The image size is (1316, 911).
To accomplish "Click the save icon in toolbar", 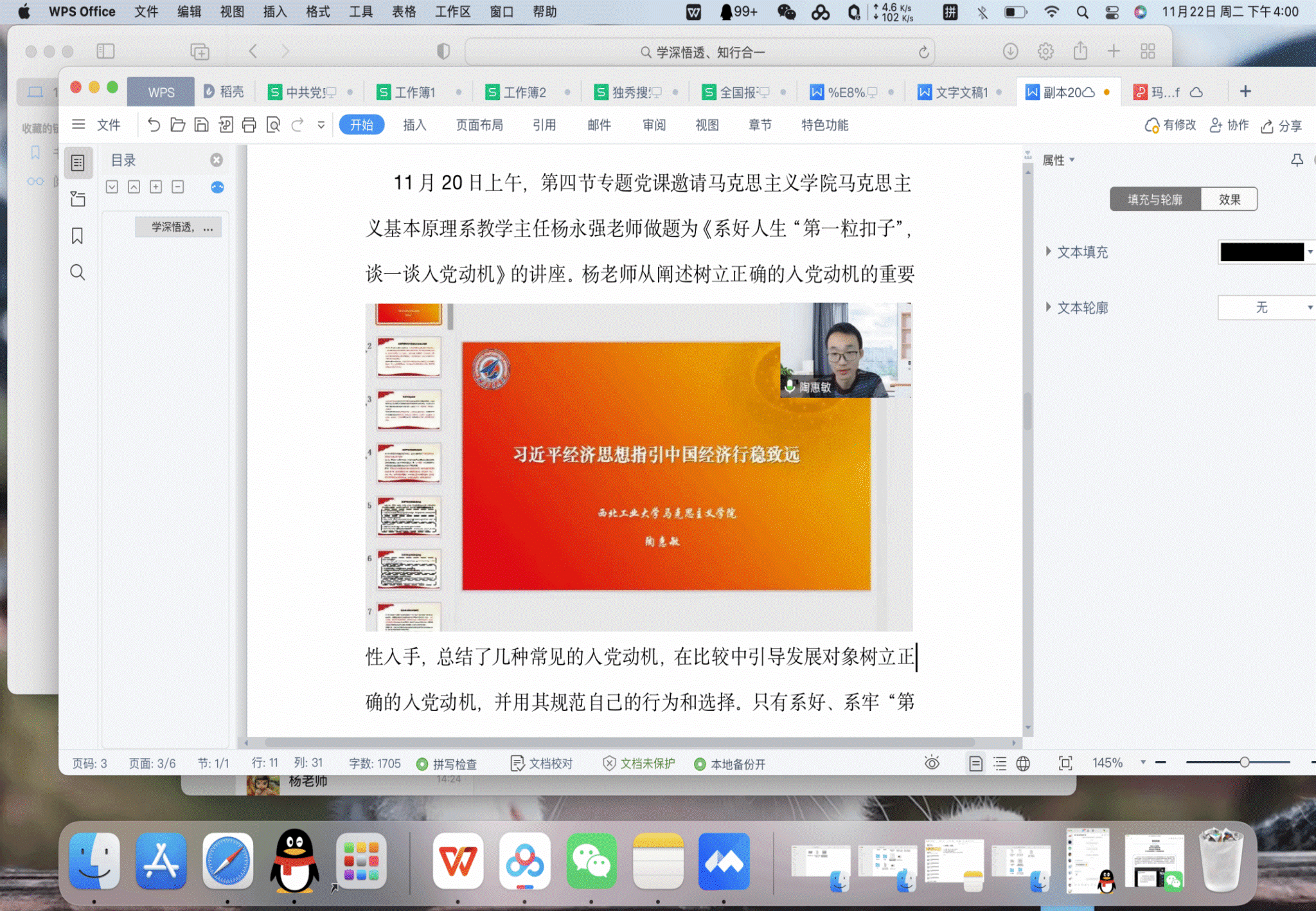I will click(x=202, y=125).
